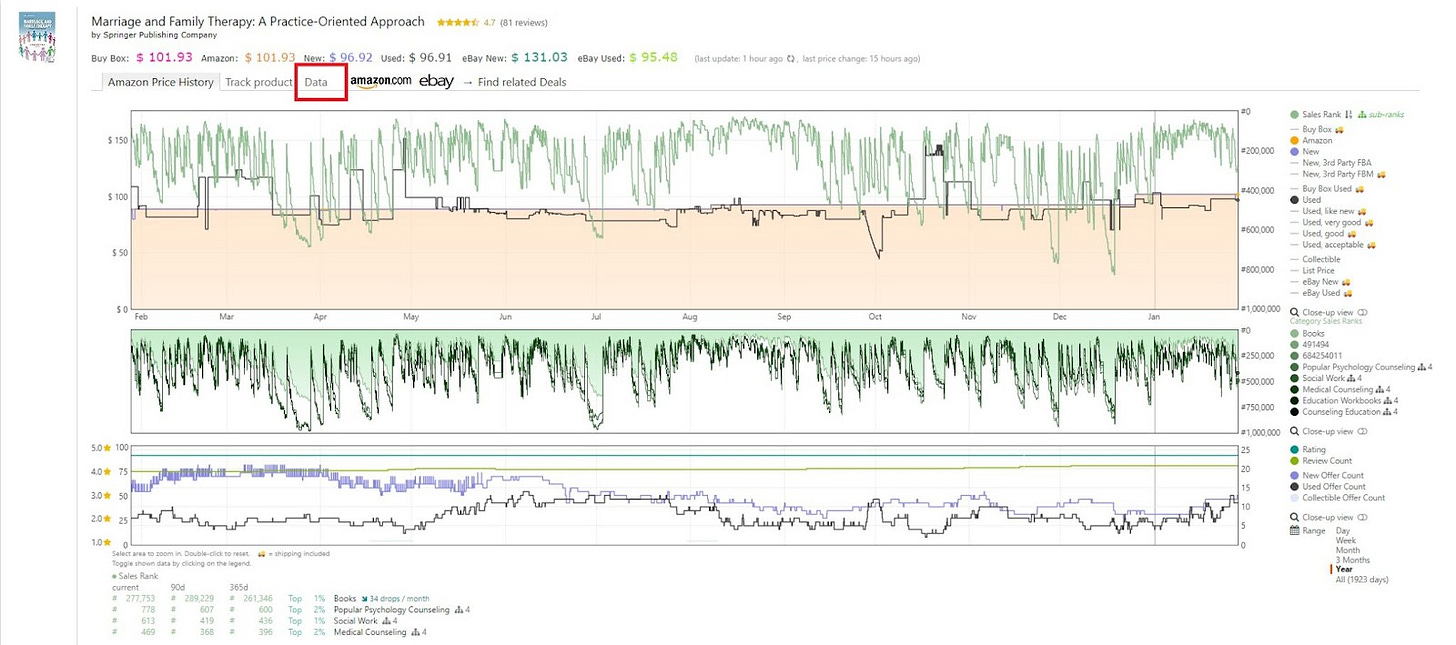Toggle the New price series
The width and height of the screenshot is (1456, 645).
click(x=1304, y=152)
